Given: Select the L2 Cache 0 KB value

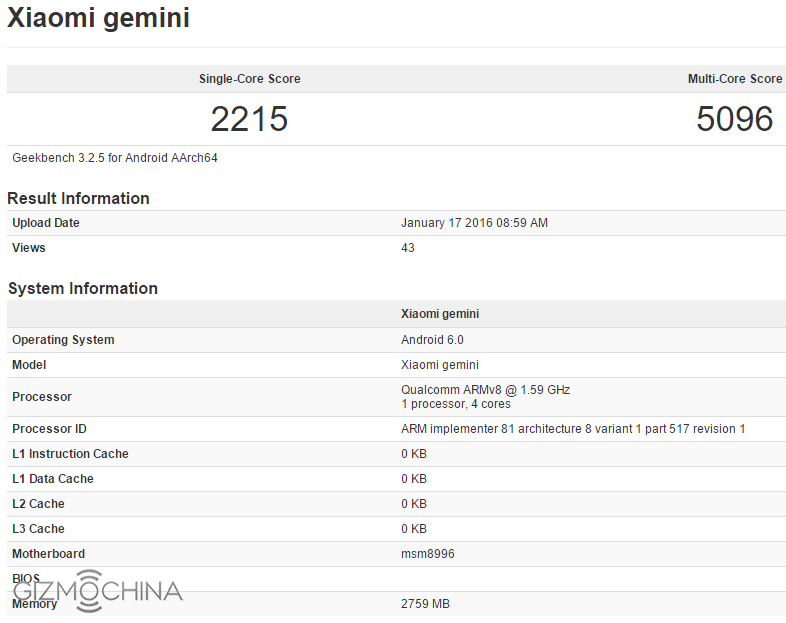Looking at the screenshot, I should 414,504.
